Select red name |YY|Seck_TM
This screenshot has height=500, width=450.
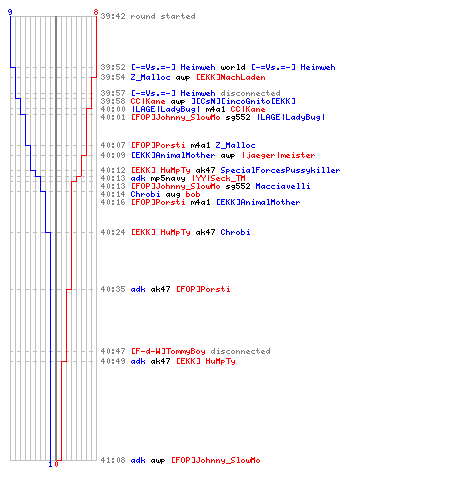(x=218, y=178)
